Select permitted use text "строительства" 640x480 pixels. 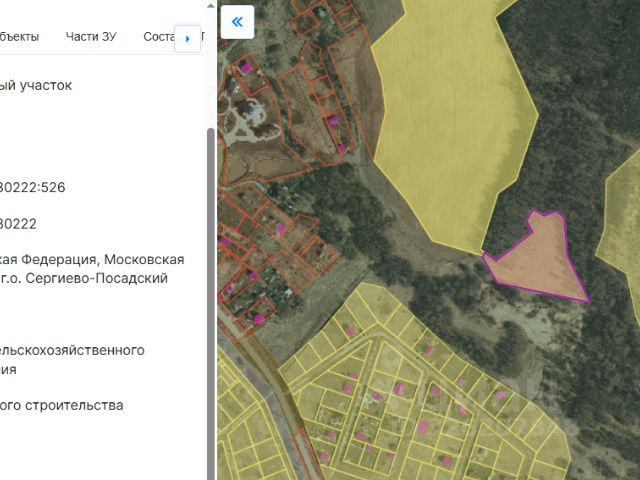point(74,405)
